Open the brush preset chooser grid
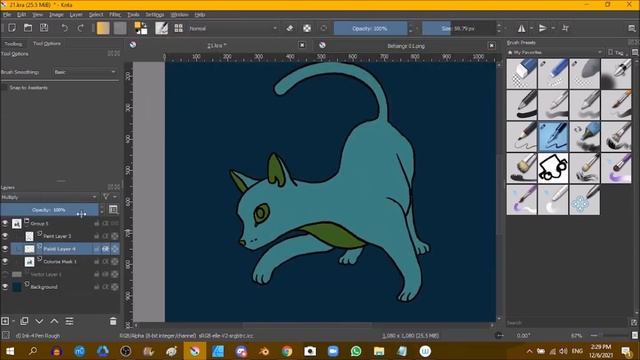The width and height of the screenshot is (640, 360). pyautogui.click(x=178, y=28)
